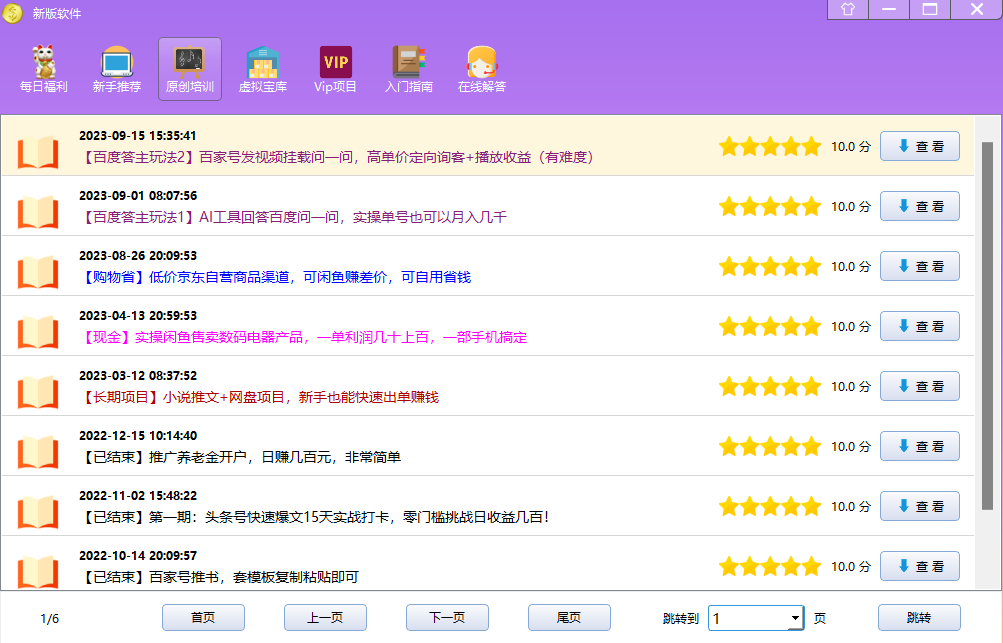Click the shirt skin icon in title bar
The width and height of the screenshot is (1003, 643).
(x=848, y=10)
